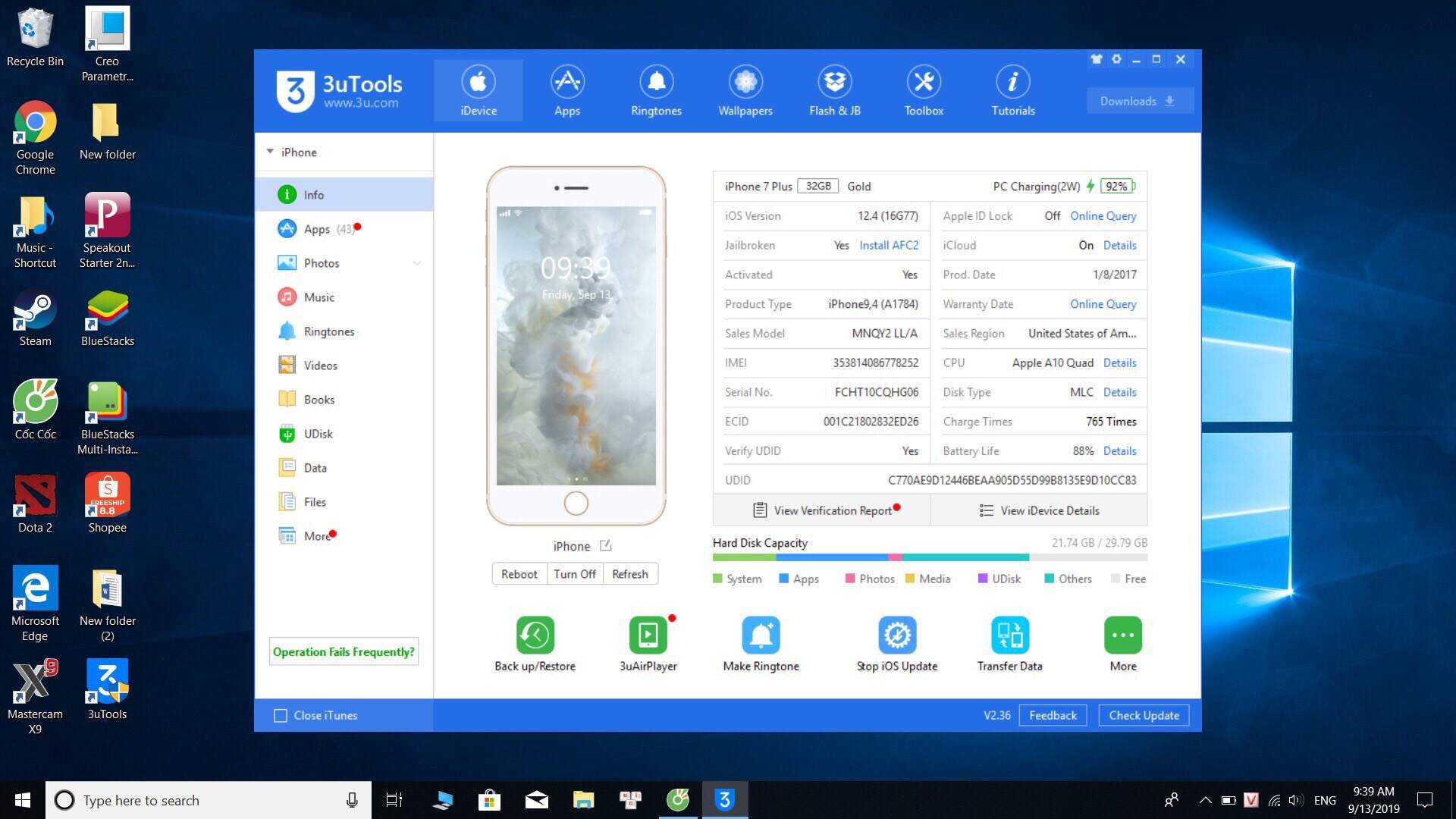
Task: Enable the Close iTunes checkbox
Action: click(281, 716)
